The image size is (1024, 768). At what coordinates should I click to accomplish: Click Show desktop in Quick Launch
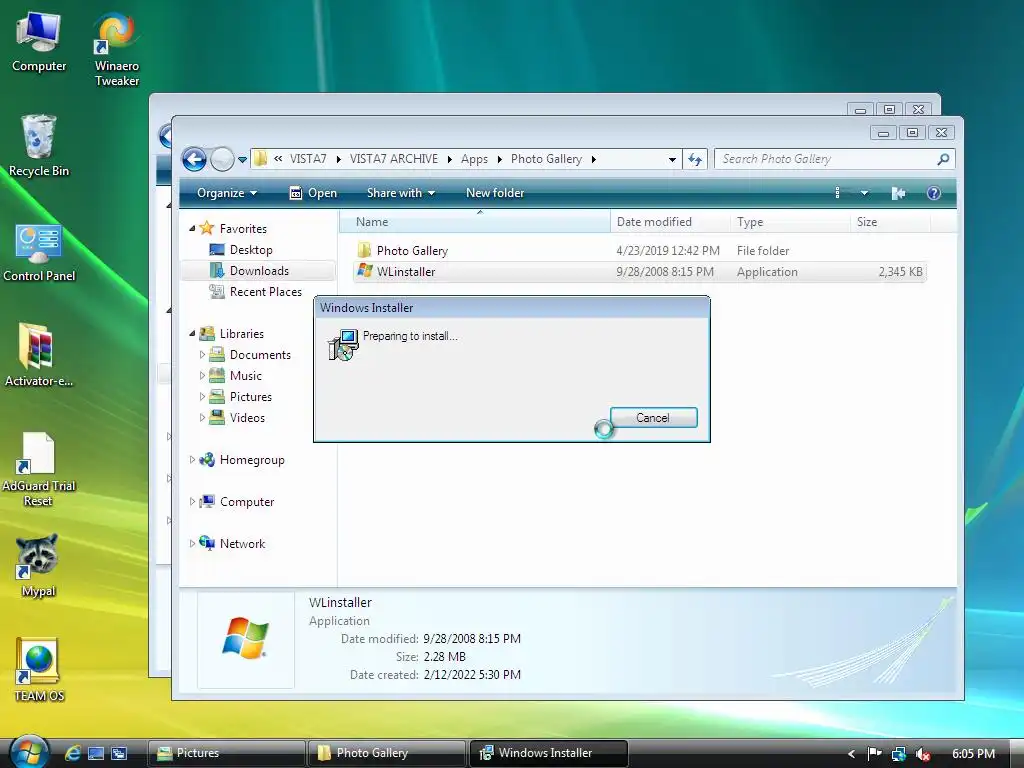(96, 753)
